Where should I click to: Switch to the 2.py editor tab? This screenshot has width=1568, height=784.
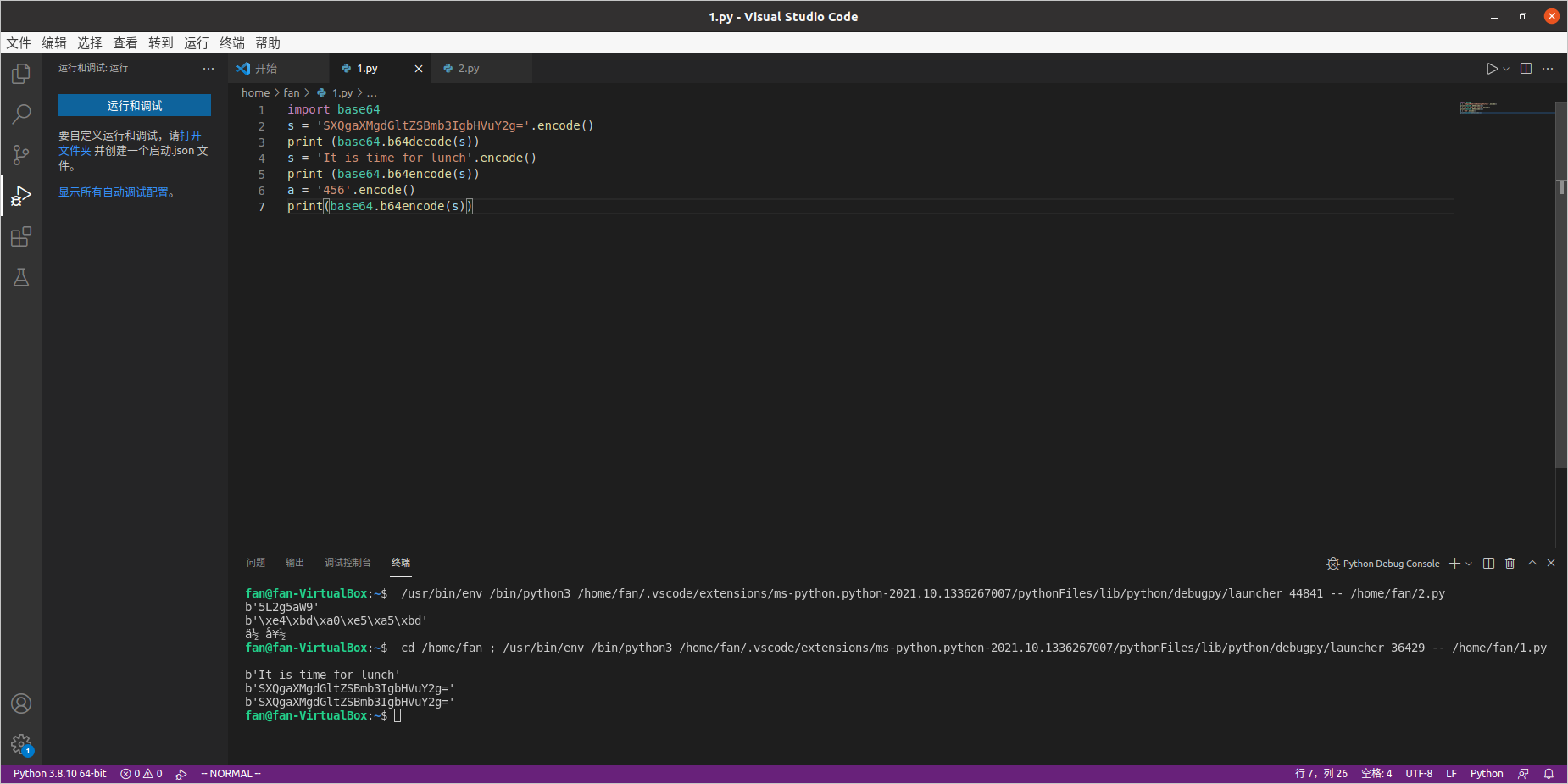(481, 69)
